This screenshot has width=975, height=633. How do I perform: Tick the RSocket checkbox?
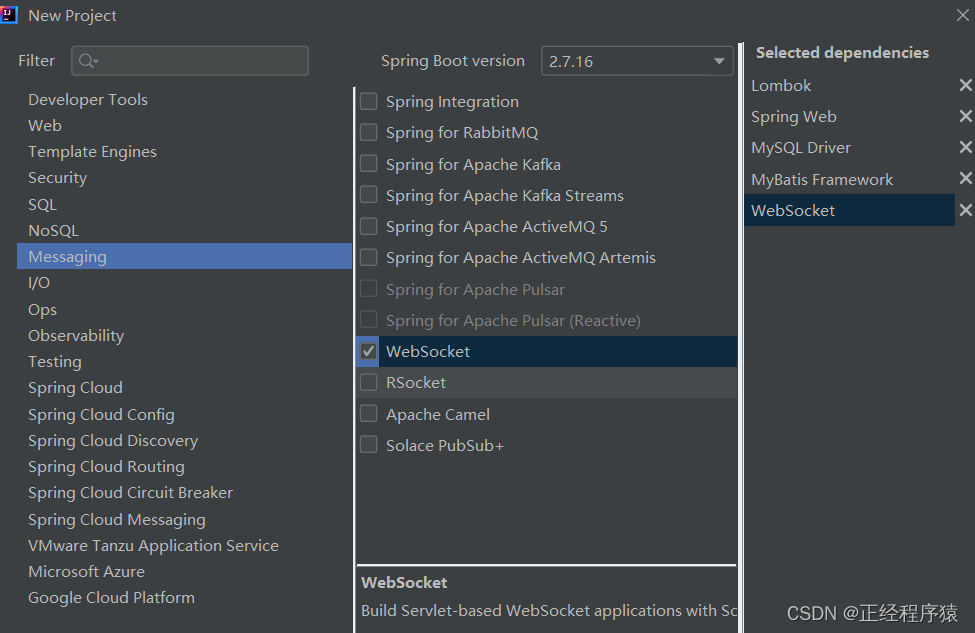tap(369, 383)
